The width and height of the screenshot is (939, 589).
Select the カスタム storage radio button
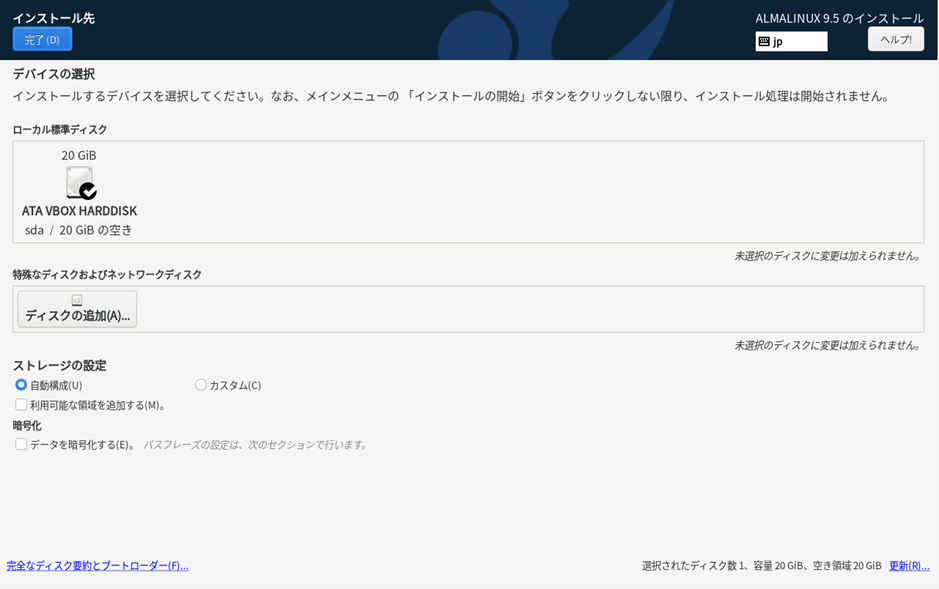200,384
